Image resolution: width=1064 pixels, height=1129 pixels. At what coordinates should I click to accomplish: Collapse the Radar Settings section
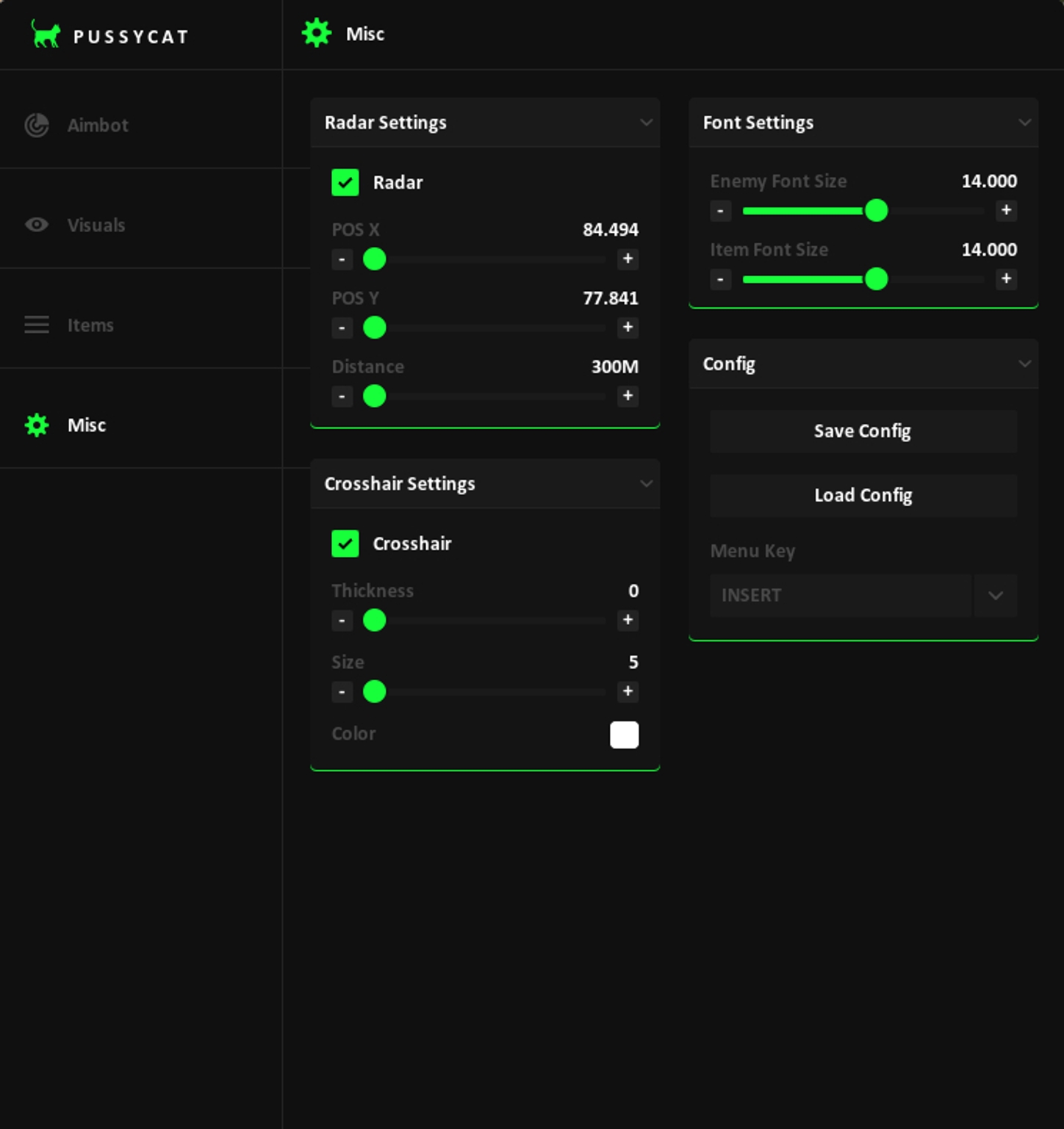coord(646,122)
